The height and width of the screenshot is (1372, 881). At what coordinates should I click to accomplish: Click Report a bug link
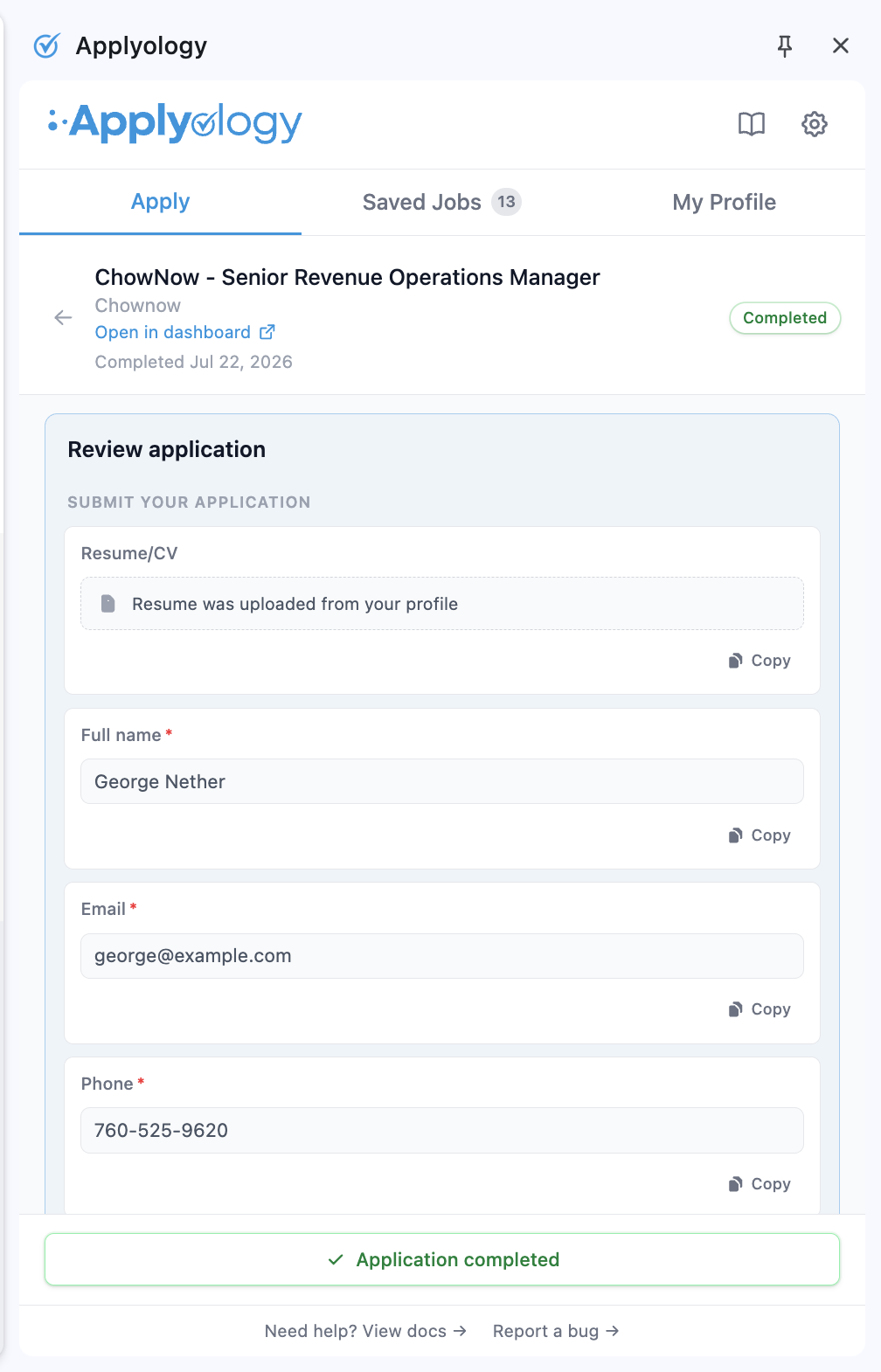(x=556, y=1331)
